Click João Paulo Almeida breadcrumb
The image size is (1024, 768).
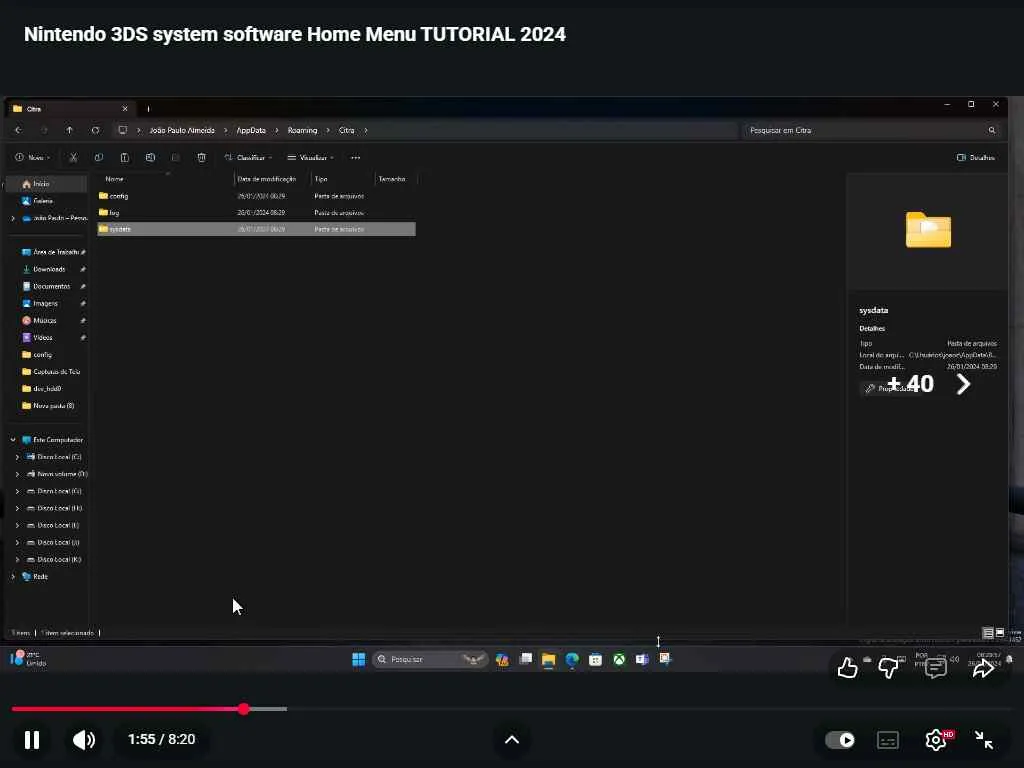182,130
